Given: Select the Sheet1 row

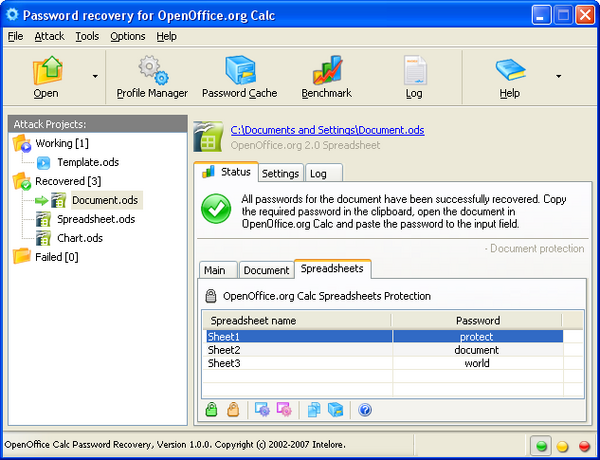Looking at the screenshot, I should point(383,337).
